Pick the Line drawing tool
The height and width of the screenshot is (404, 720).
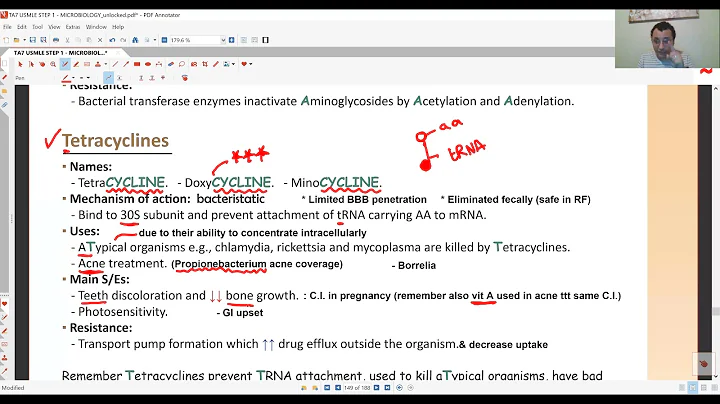click(115, 64)
